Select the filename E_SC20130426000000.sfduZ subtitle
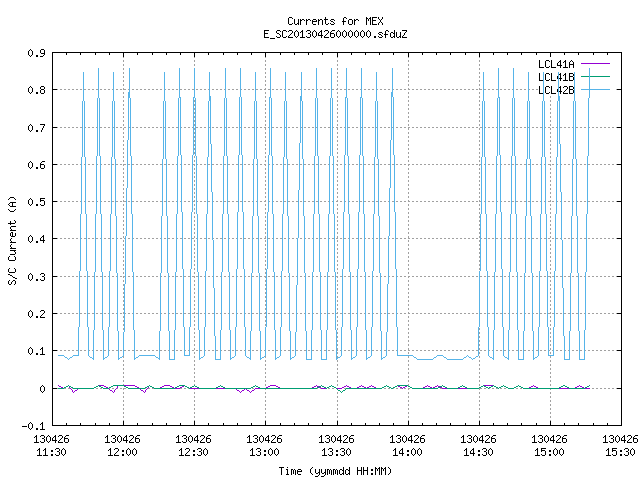Viewport: 640px width, 480px height. coord(335,34)
